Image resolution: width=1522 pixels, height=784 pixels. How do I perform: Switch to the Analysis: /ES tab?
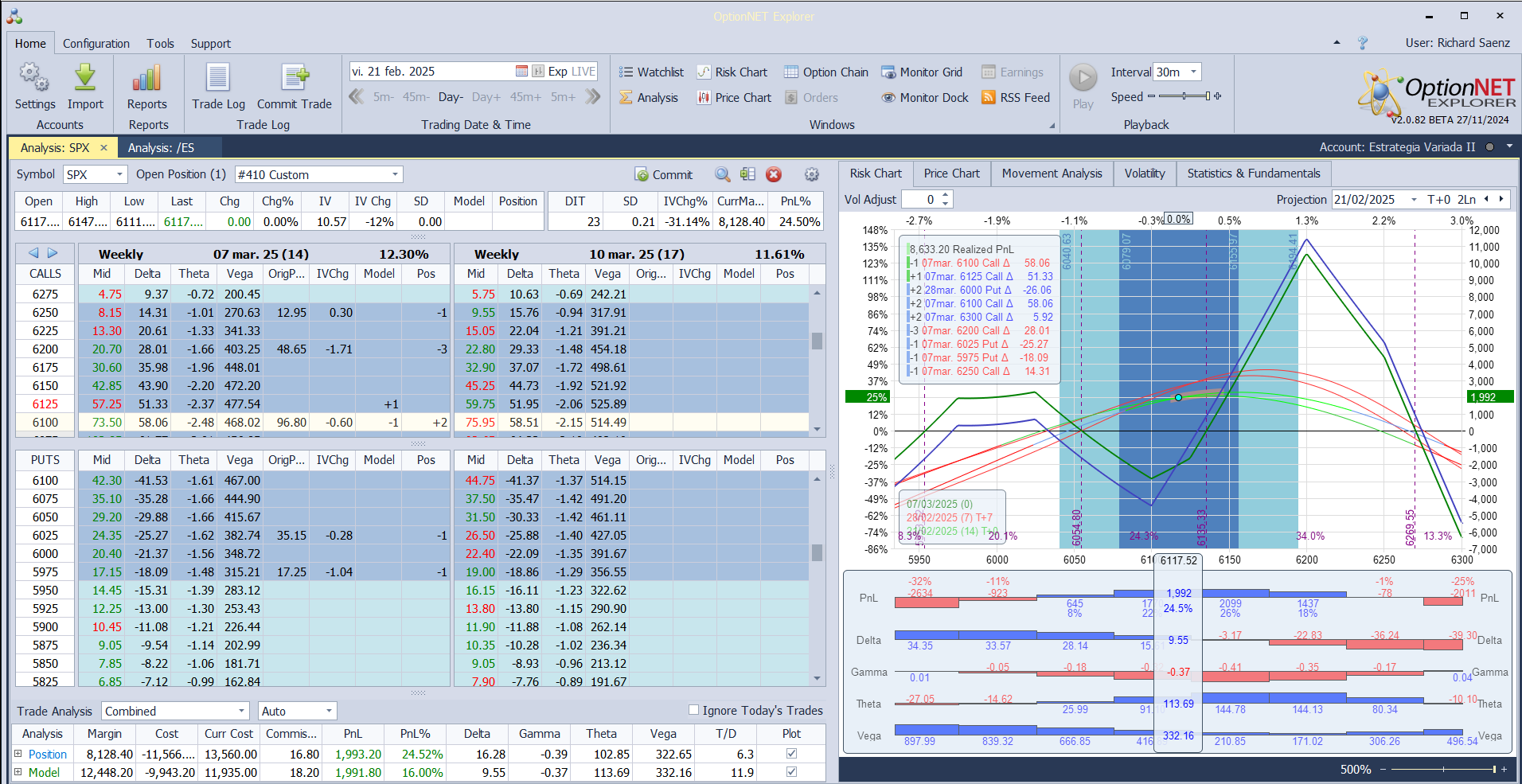(x=162, y=148)
